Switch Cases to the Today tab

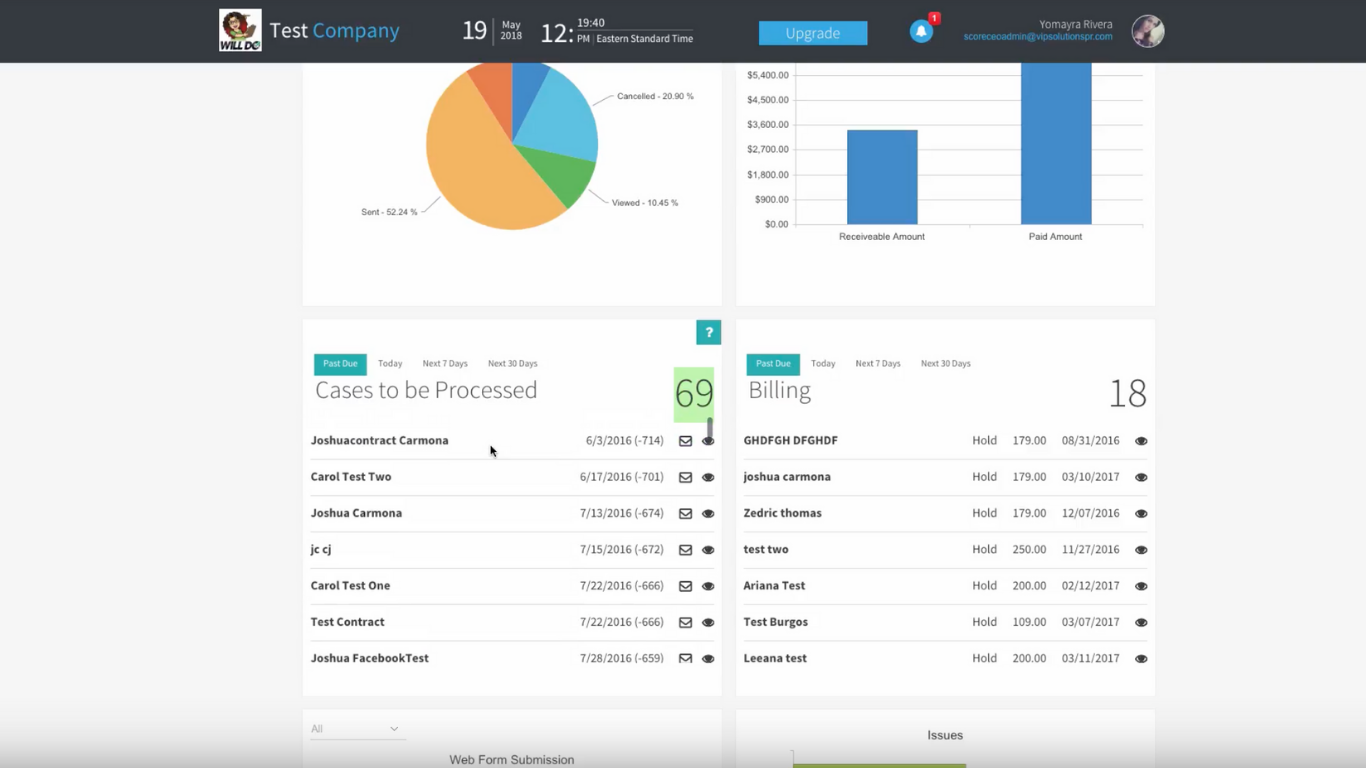390,364
